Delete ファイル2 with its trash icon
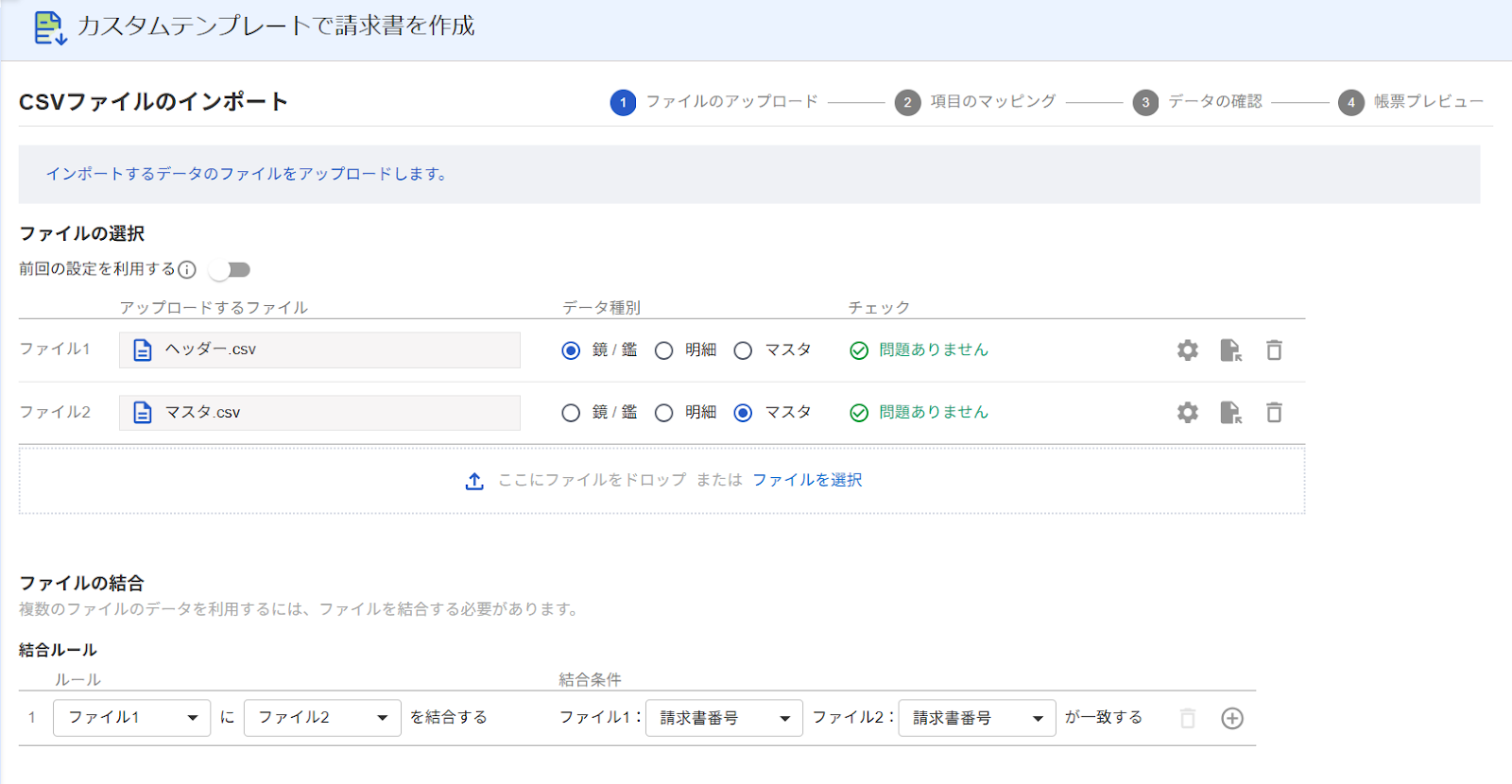1512x784 pixels. click(x=1274, y=413)
